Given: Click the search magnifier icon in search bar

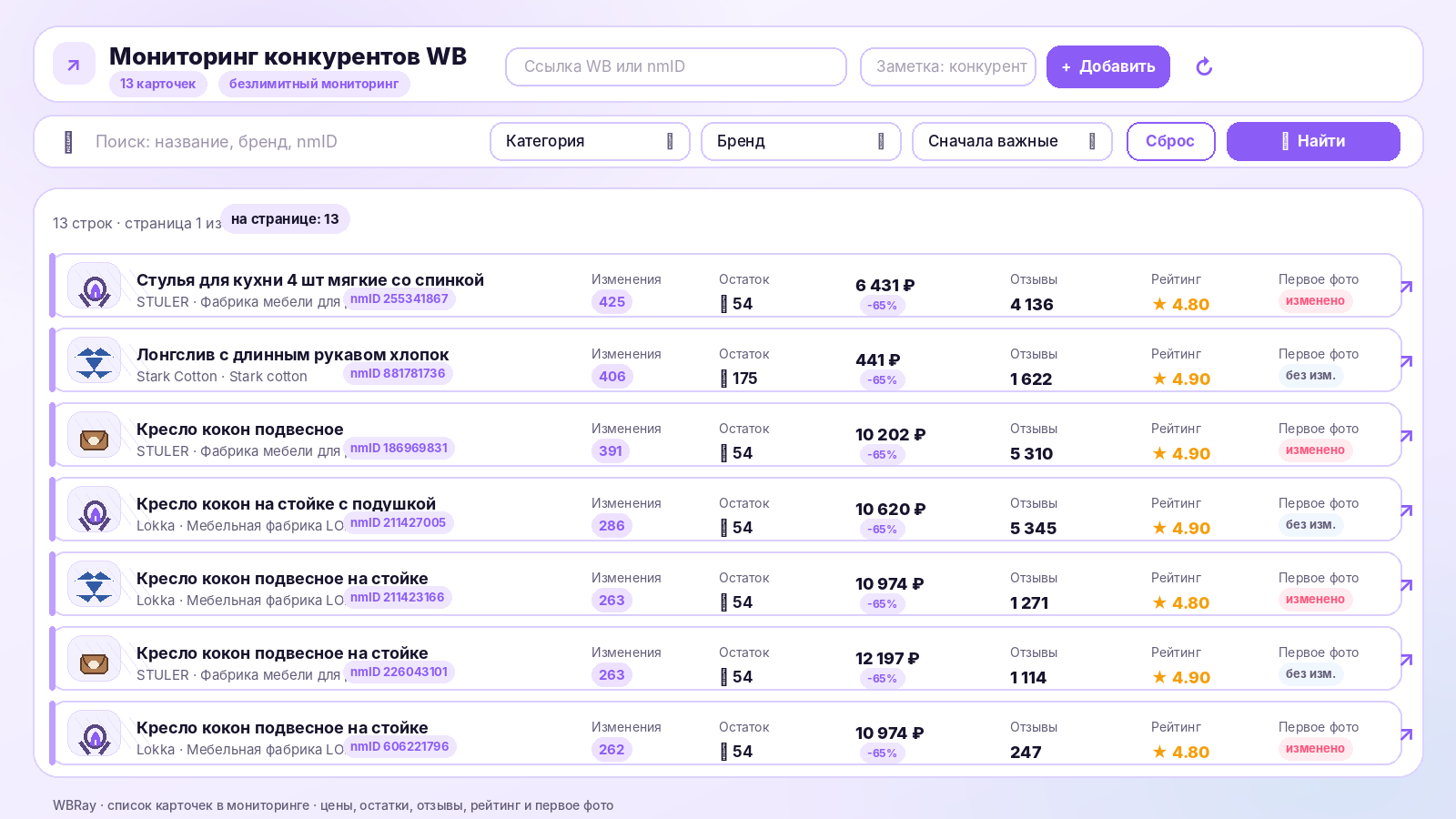Looking at the screenshot, I should (x=68, y=142).
